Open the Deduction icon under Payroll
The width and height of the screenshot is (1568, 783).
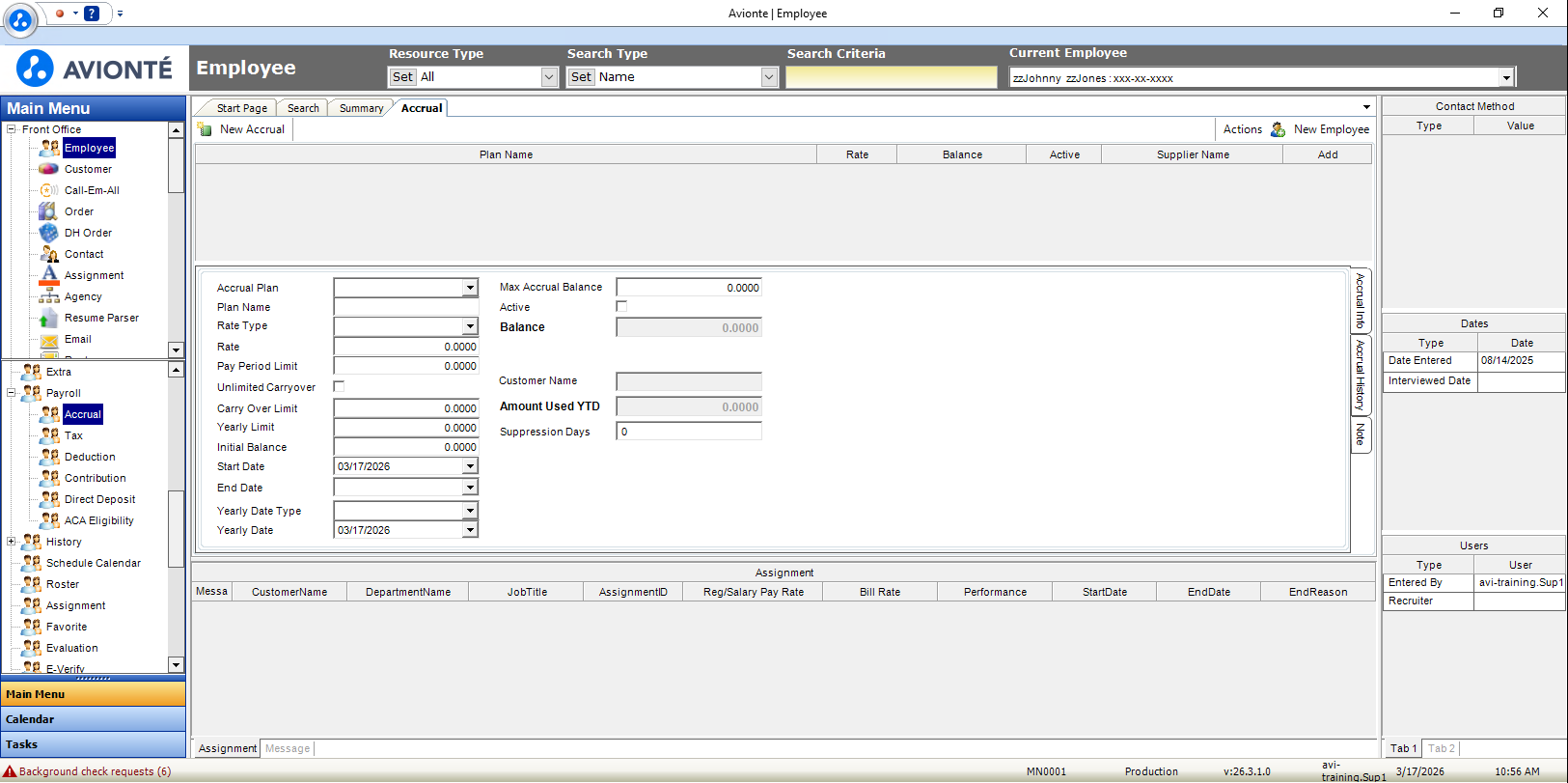49,457
